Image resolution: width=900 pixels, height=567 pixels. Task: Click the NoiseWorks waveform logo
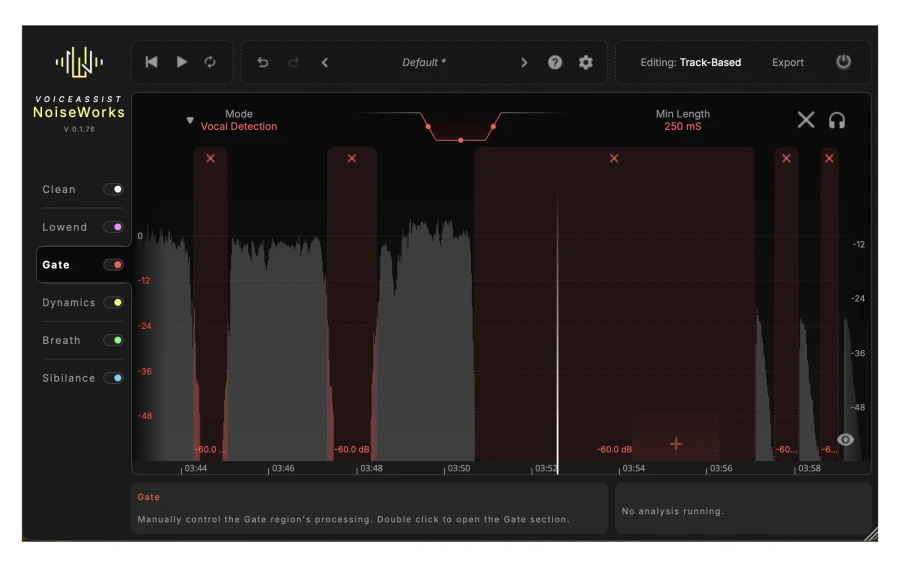pos(79,61)
